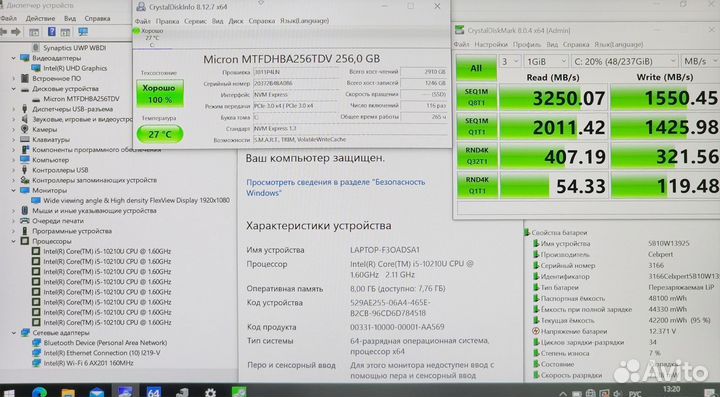720x397 pixels.
Task: Click the Очереди печати printer icon
Action: 25,221
